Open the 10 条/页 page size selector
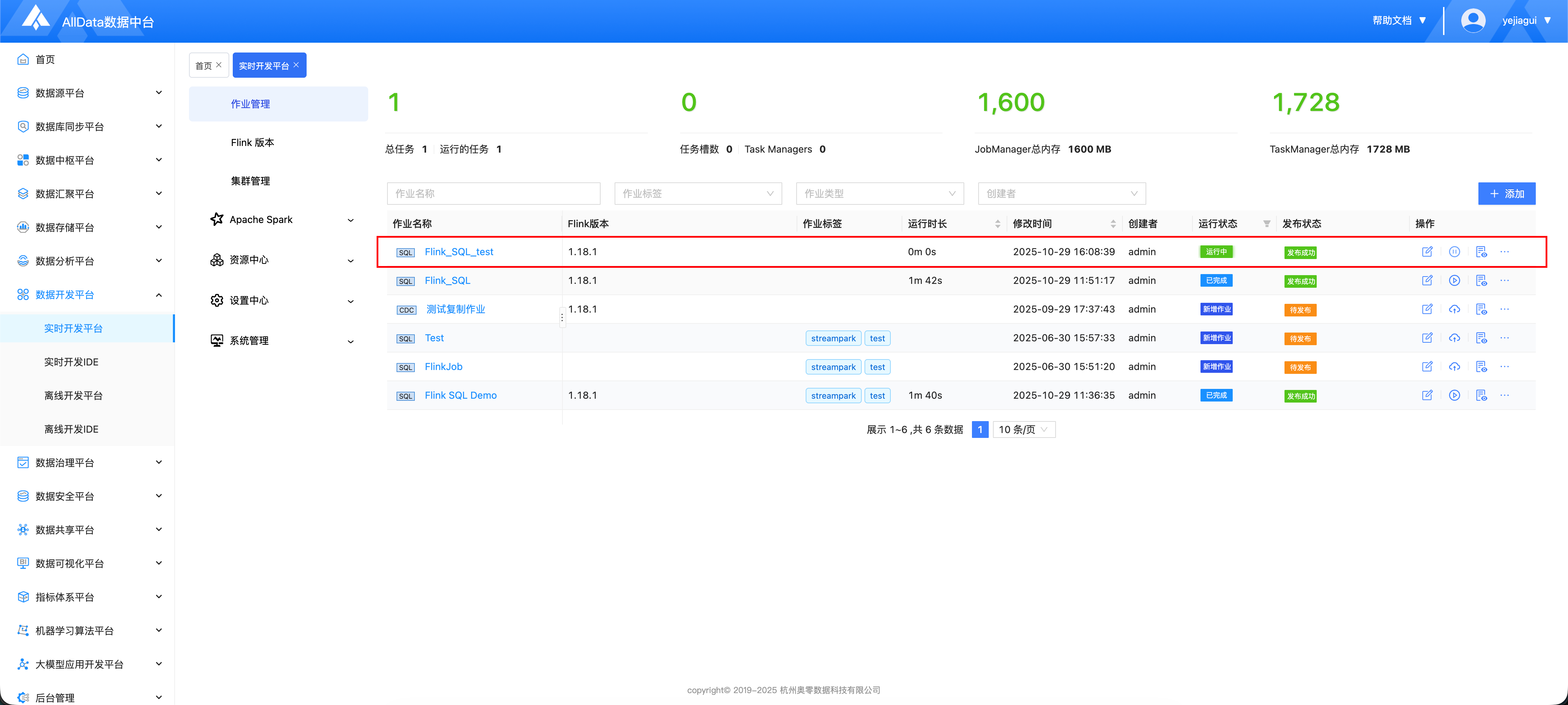Screen dimensions: 1568x705 click(x=1023, y=430)
